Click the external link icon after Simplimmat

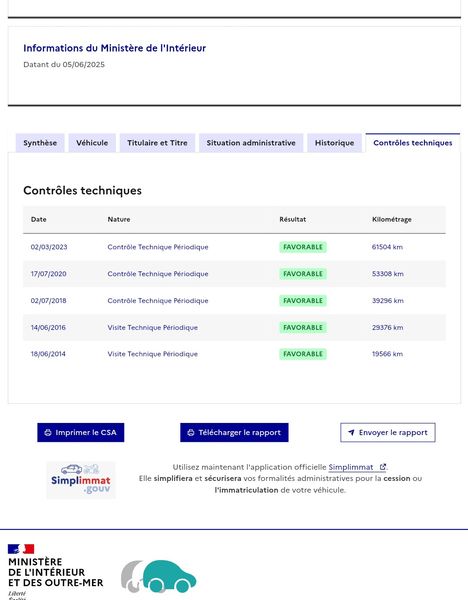pos(382,467)
